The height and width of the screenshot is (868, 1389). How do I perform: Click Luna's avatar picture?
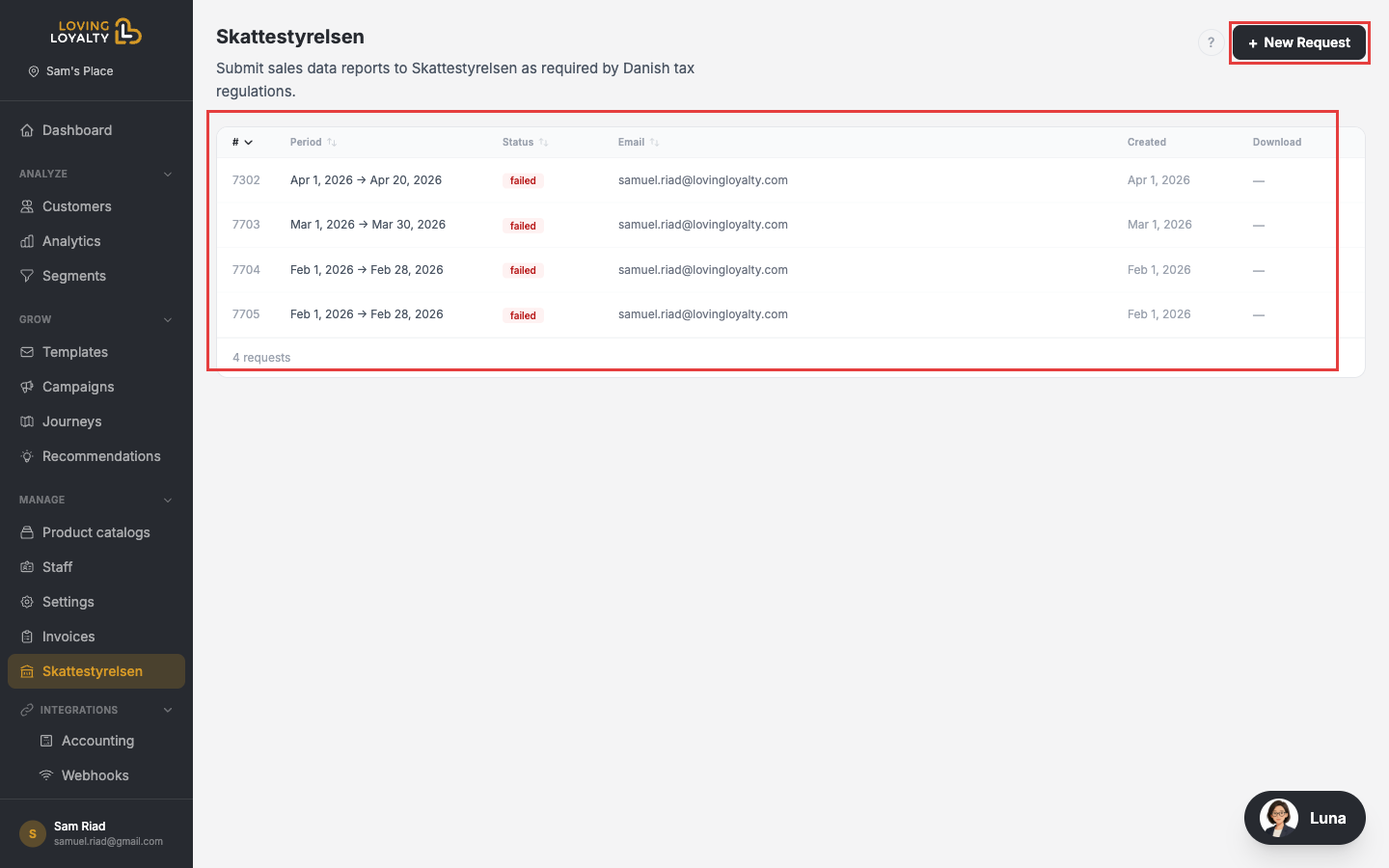click(x=1279, y=818)
